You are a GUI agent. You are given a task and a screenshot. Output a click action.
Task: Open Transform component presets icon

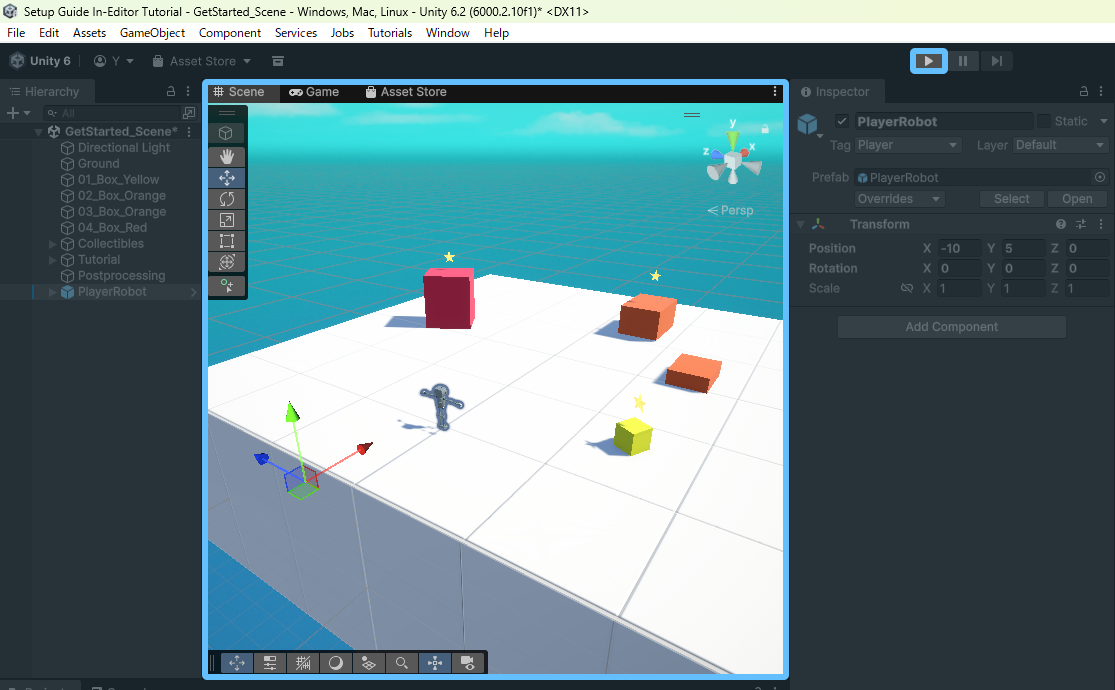pyautogui.click(x=1081, y=224)
